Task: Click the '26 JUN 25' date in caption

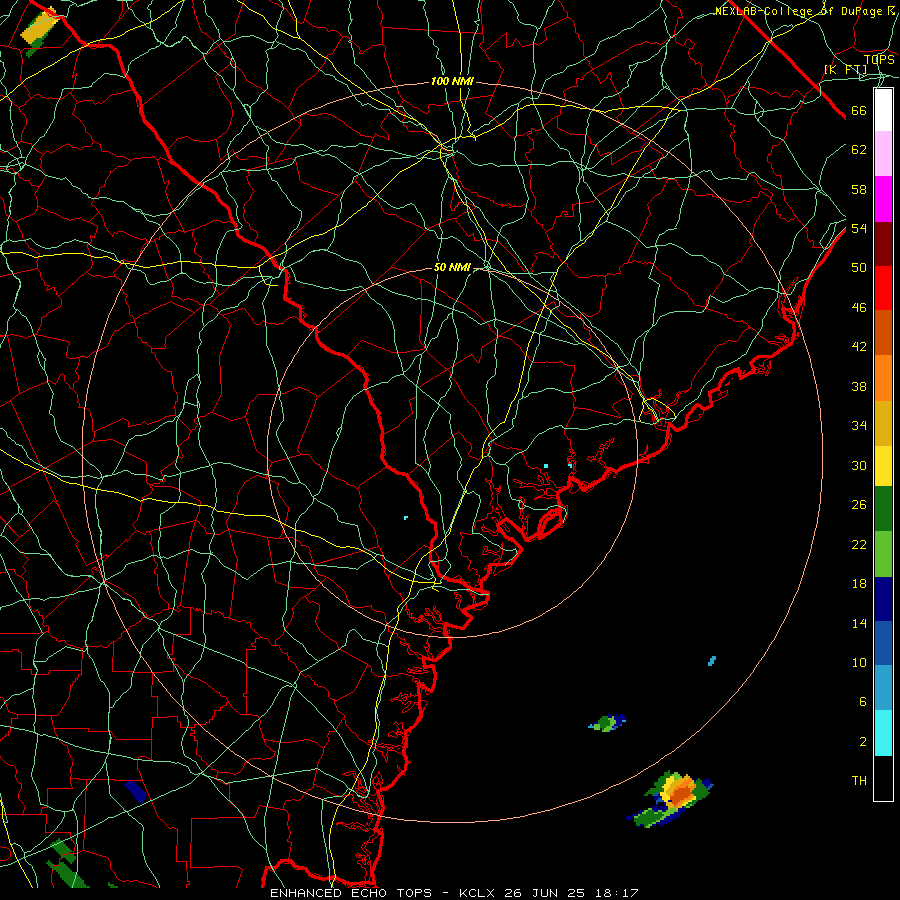Action: click(544, 893)
